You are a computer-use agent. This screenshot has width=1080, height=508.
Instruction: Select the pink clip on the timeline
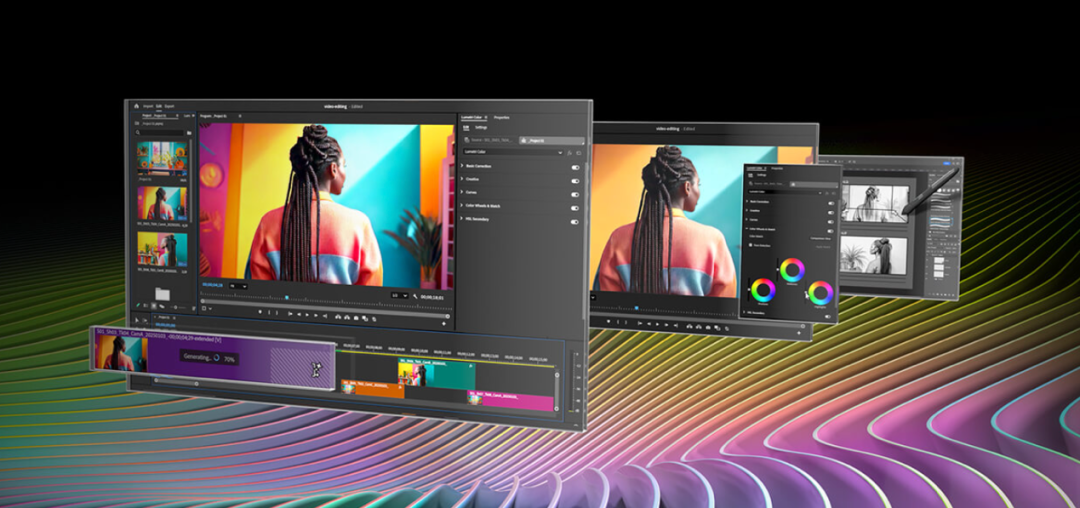pos(510,401)
